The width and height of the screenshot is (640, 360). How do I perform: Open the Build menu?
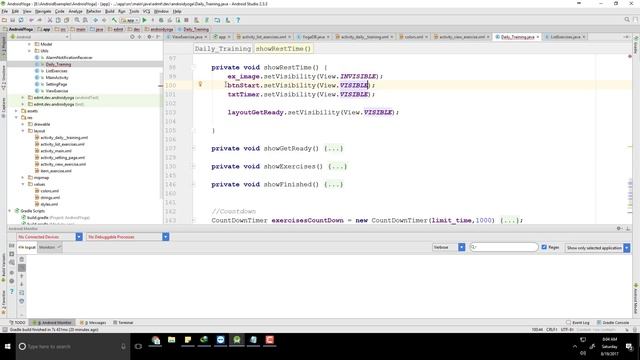[x=110, y=11]
